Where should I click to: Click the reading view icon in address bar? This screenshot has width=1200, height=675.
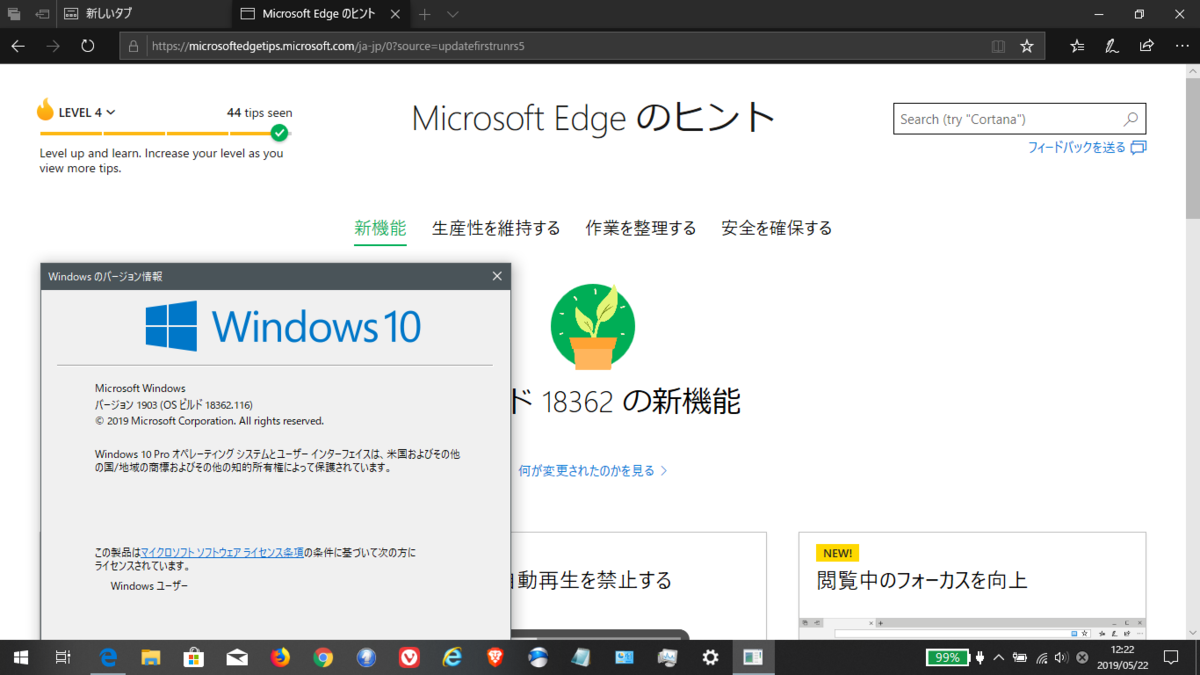(x=997, y=46)
